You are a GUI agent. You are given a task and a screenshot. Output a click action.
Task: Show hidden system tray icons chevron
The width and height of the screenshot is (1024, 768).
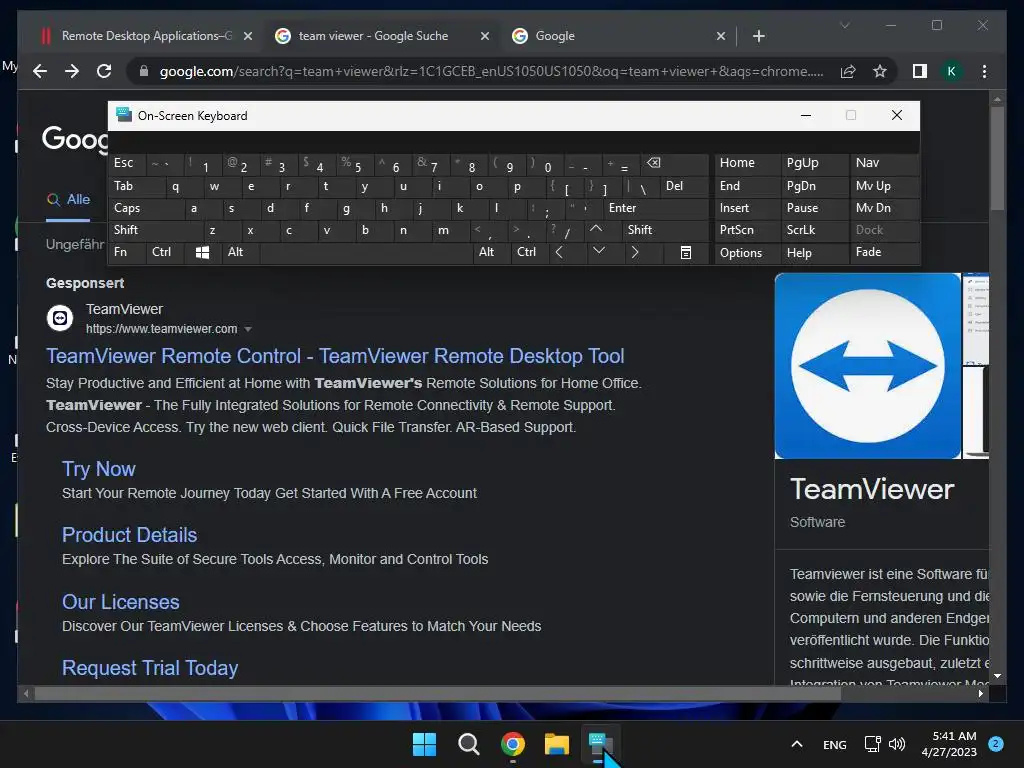click(797, 744)
